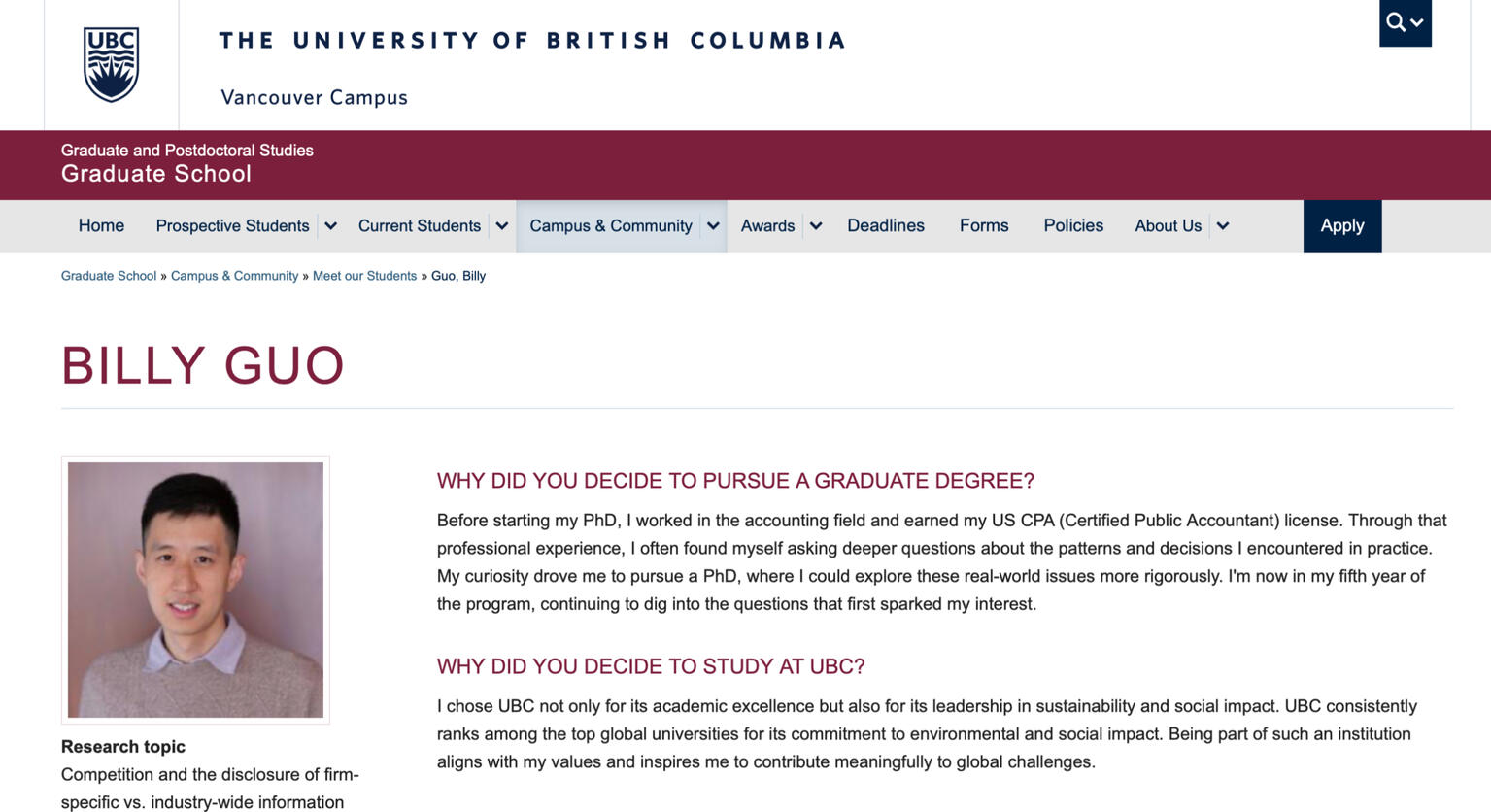This screenshot has width=1491, height=812.
Task: Click the Graduate School banner heading
Action: coord(155,174)
